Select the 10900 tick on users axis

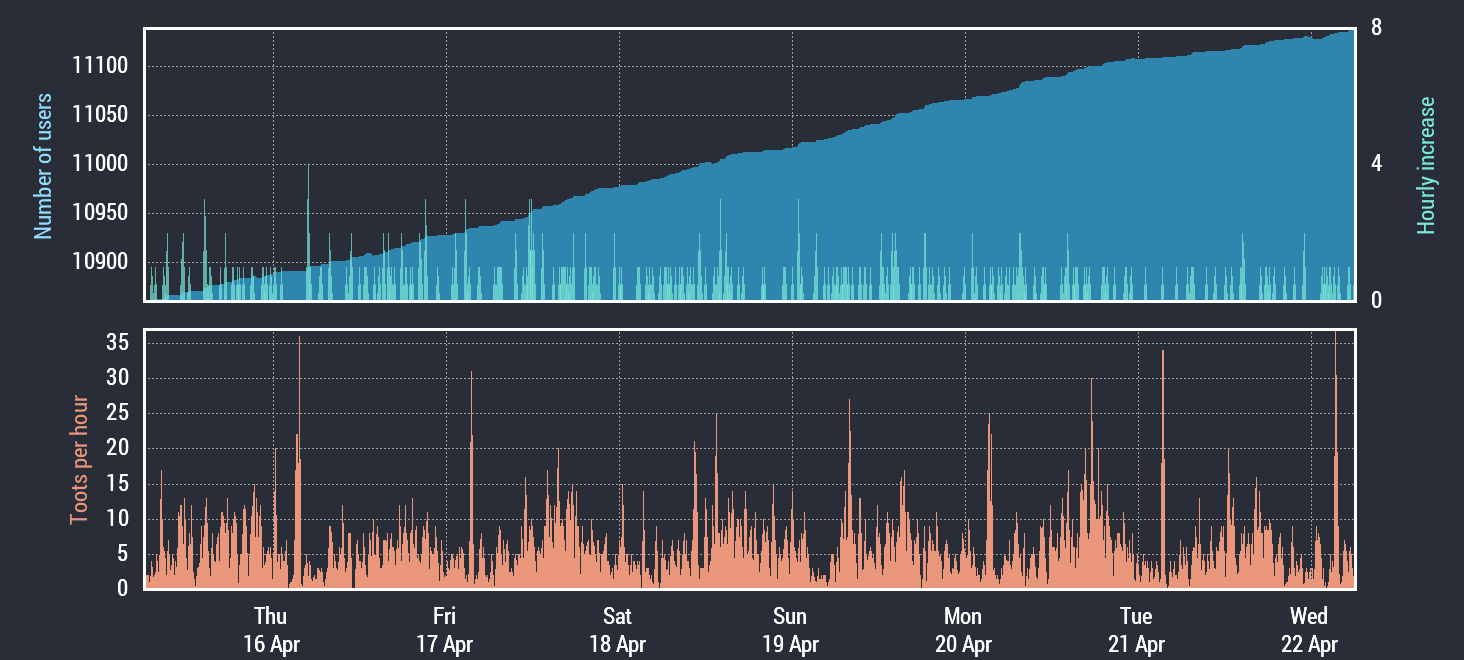point(100,262)
